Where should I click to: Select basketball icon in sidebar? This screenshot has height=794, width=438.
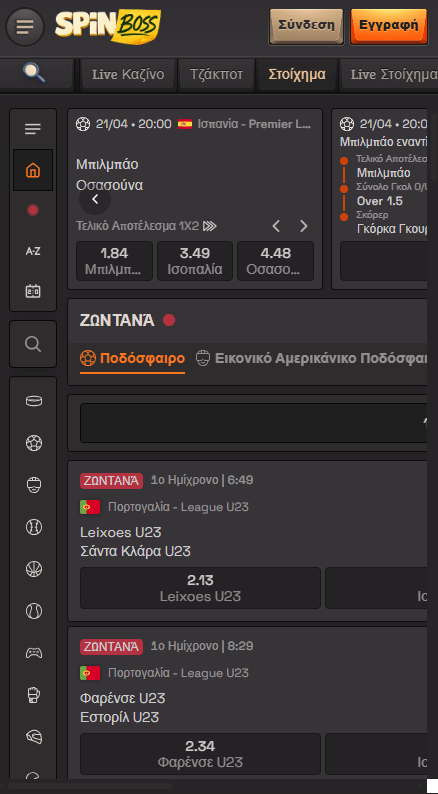click(x=34, y=569)
